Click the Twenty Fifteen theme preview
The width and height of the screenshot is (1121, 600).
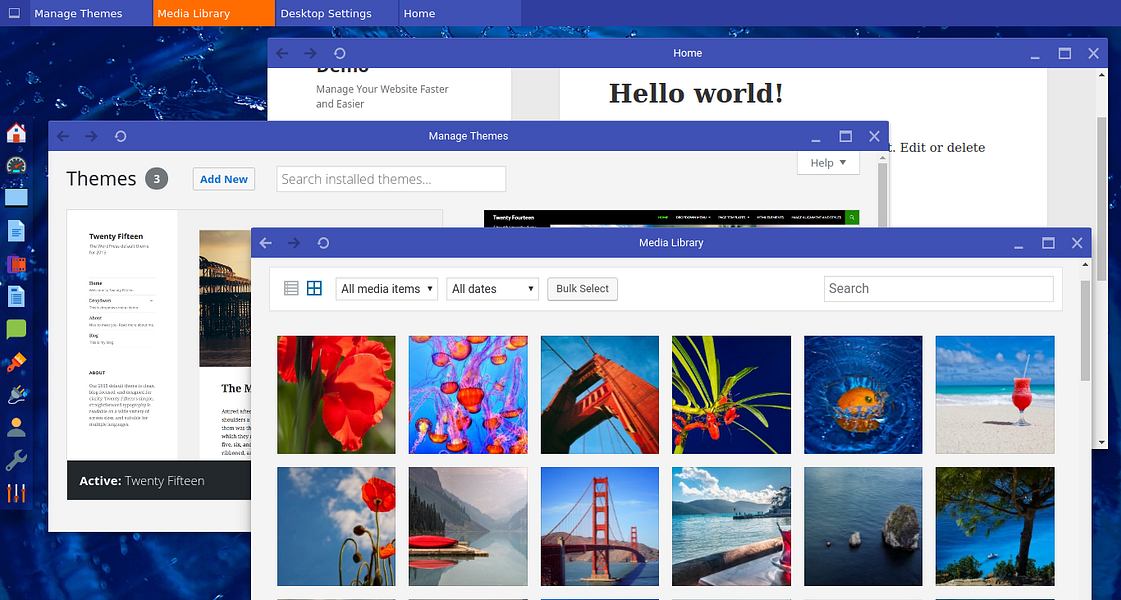159,335
